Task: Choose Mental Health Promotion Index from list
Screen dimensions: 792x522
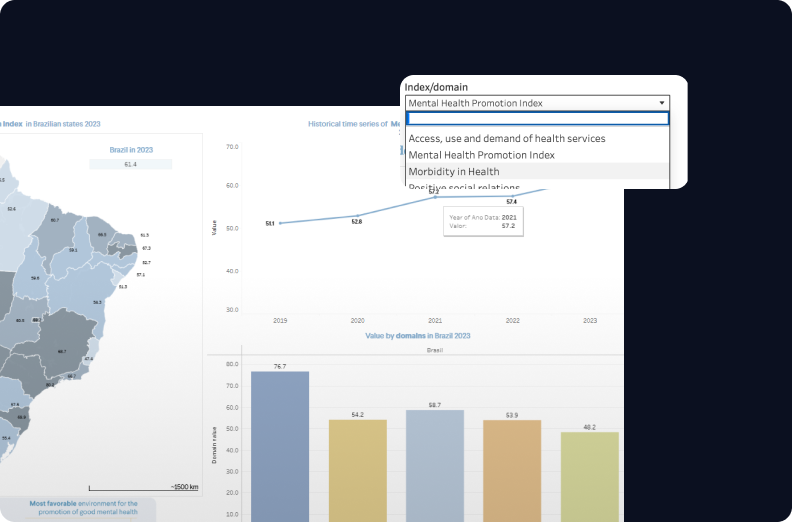Action: pos(481,155)
